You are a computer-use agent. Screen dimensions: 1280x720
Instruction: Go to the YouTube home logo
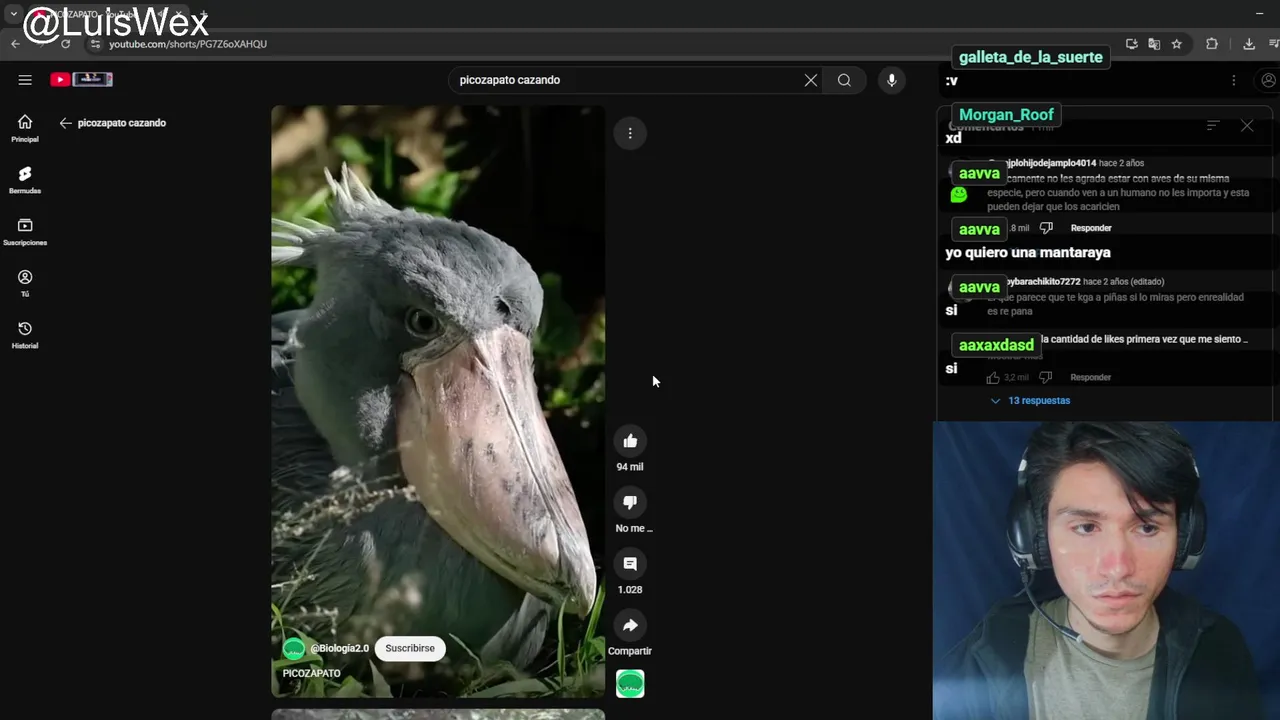coord(81,80)
